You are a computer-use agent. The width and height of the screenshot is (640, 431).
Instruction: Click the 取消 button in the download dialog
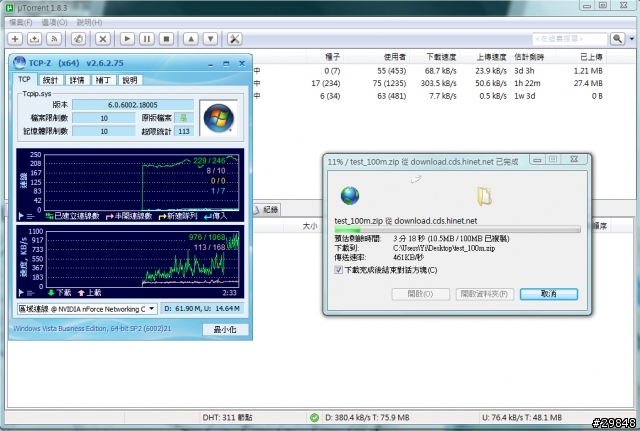tap(549, 294)
